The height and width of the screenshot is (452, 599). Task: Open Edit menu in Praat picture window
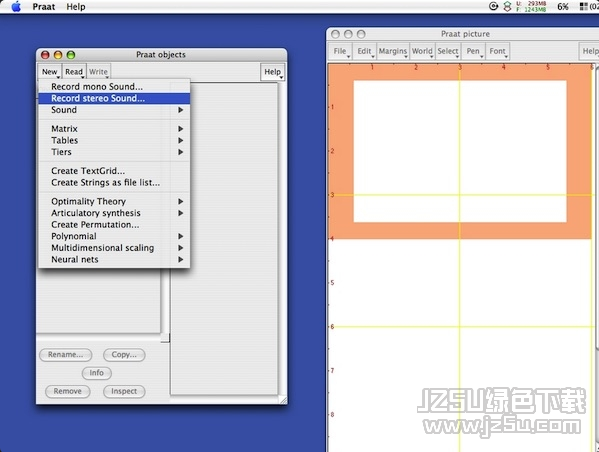364,51
